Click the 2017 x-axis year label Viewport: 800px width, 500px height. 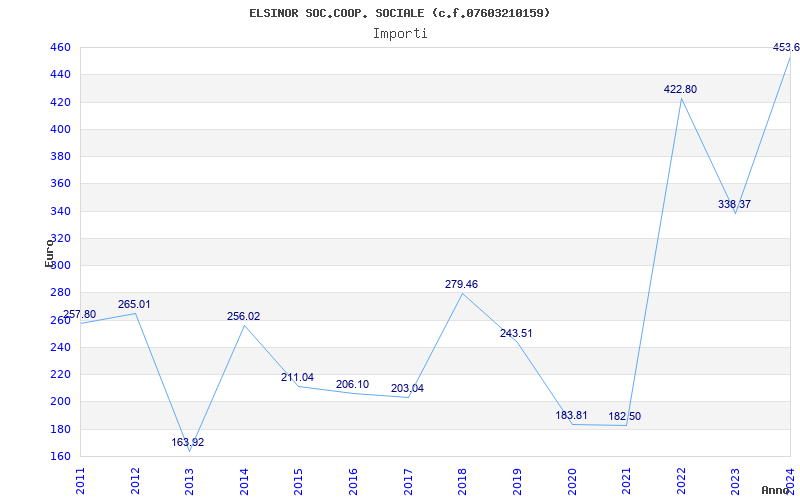click(408, 481)
